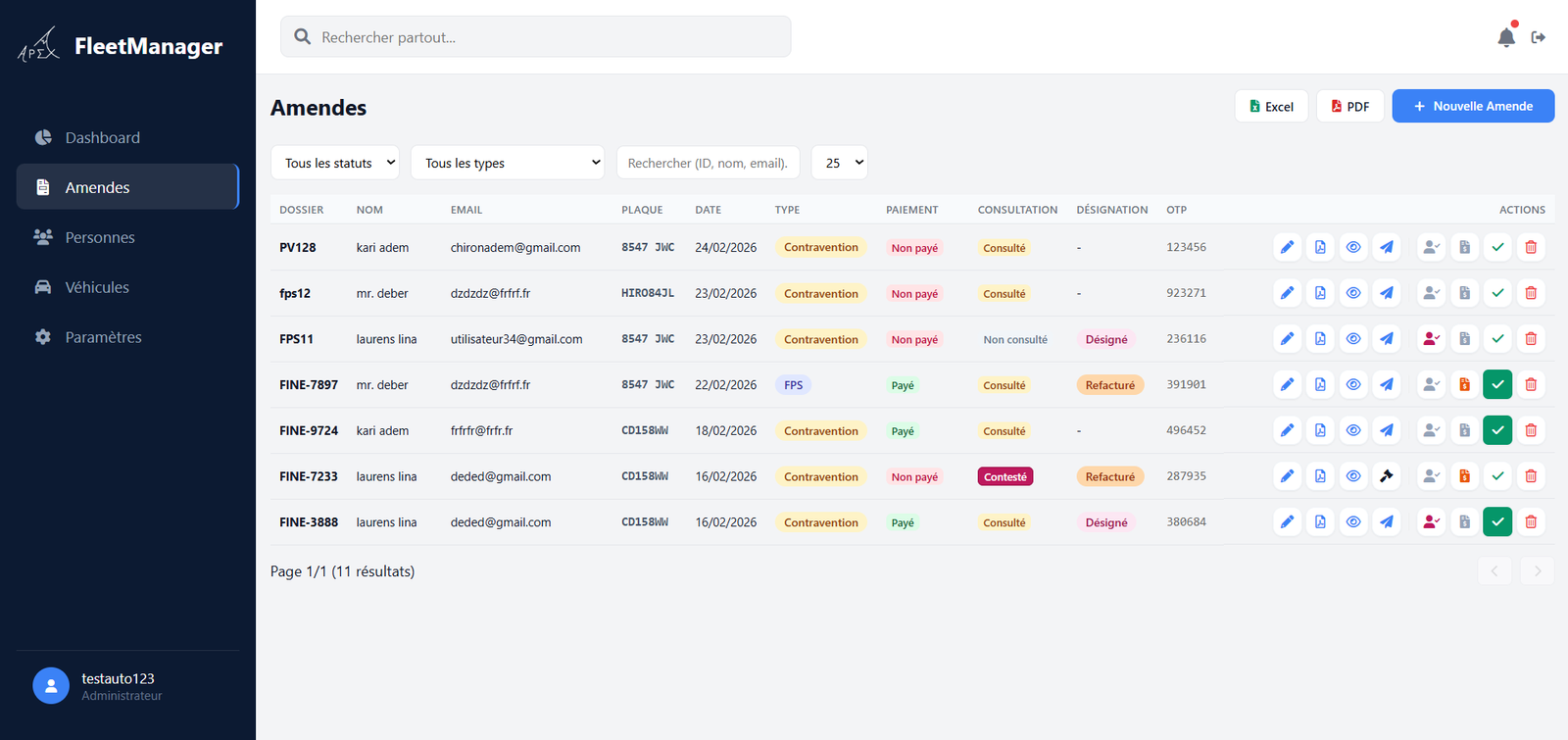Edit fine PV128 with pencil icon

pos(1287,247)
